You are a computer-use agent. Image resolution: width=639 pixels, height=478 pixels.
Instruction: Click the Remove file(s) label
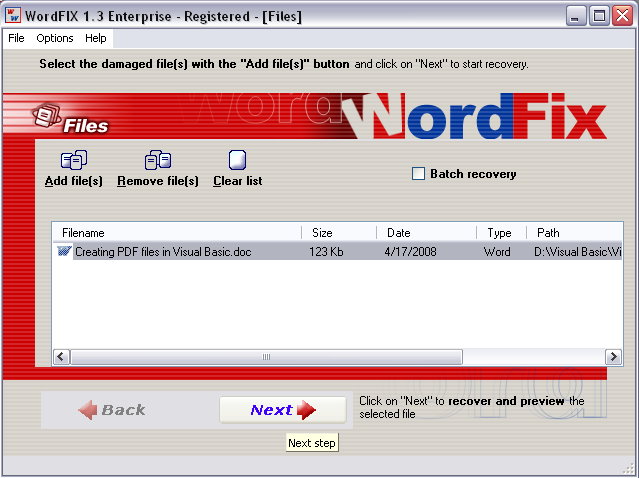point(158,181)
